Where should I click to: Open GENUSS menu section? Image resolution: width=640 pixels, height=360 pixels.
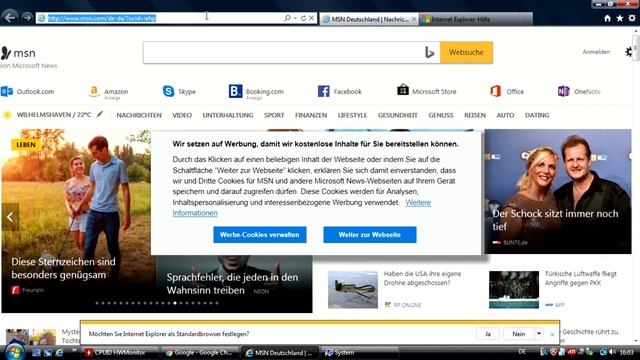point(441,115)
